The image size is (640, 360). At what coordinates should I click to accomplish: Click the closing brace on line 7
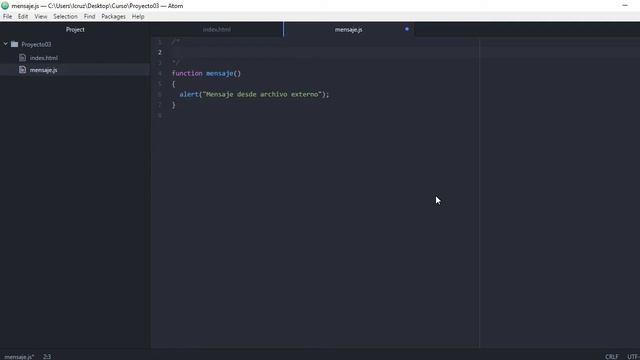coord(173,105)
